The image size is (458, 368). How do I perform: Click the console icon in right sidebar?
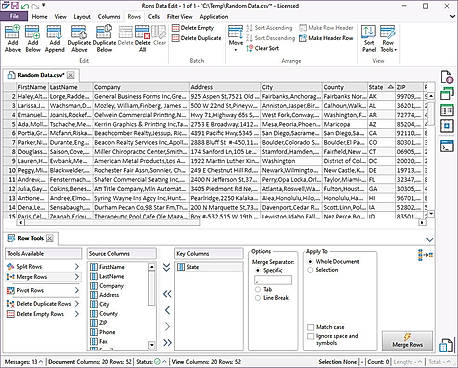pos(447,146)
